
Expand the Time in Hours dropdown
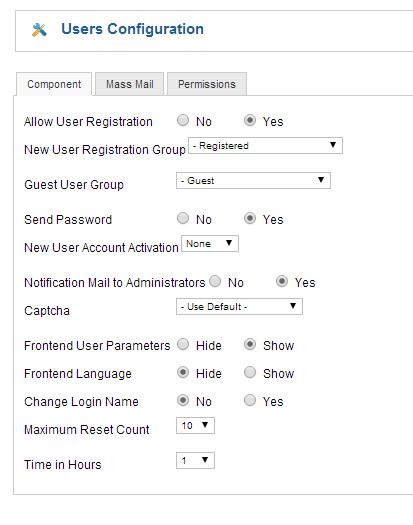(x=195, y=461)
